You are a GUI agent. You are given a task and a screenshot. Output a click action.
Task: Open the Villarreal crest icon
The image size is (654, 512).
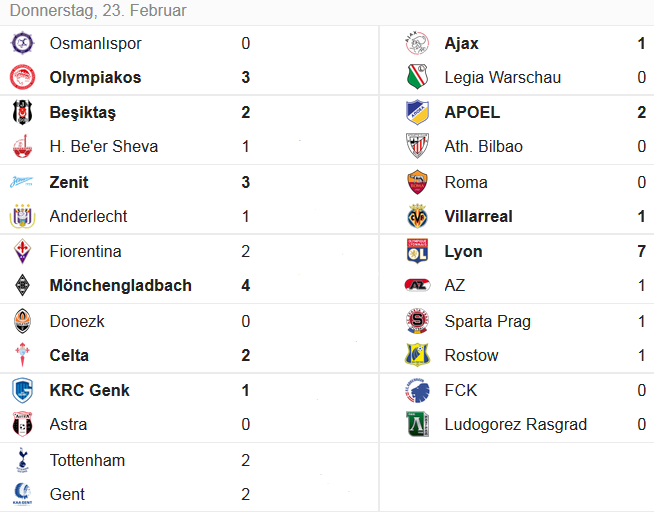pyautogui.click(x=417, y=216)
